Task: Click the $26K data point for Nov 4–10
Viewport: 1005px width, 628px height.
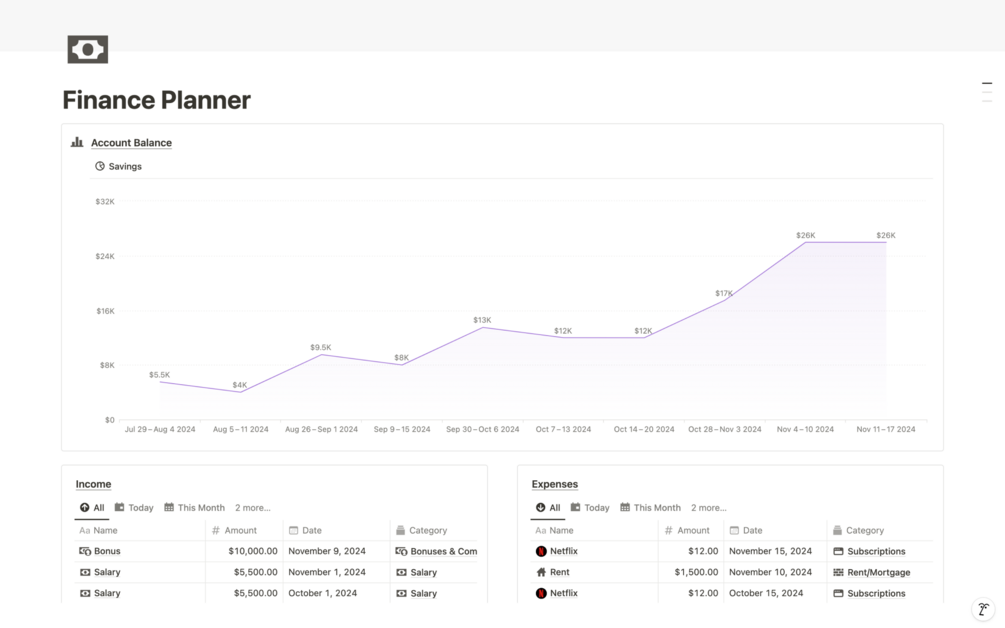Action: 805,242
